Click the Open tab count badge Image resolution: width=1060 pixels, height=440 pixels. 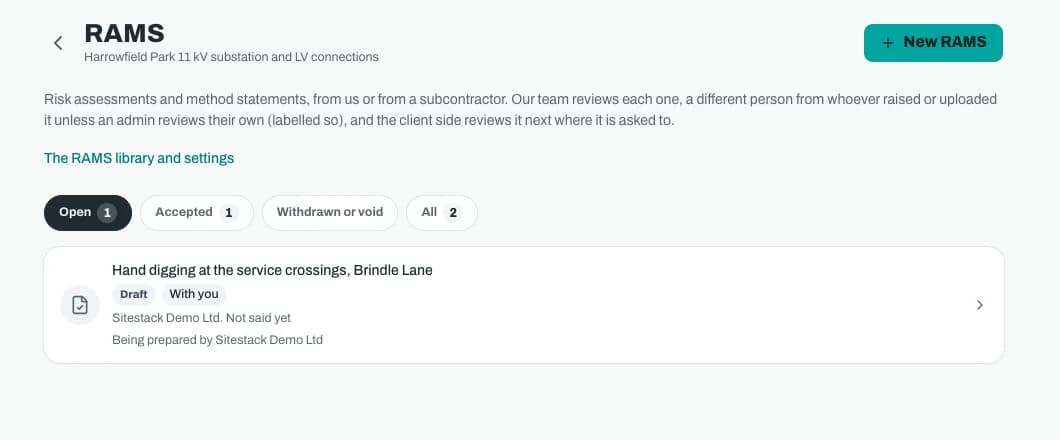point(107,213)
